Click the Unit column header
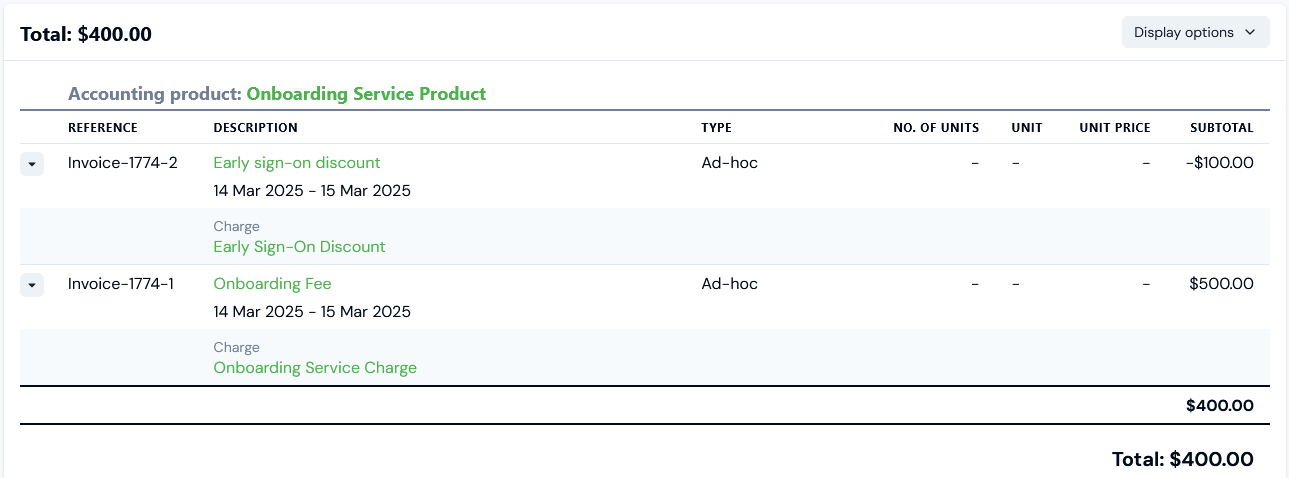The image size is (1289, 478). click(x=1027, y=128)
